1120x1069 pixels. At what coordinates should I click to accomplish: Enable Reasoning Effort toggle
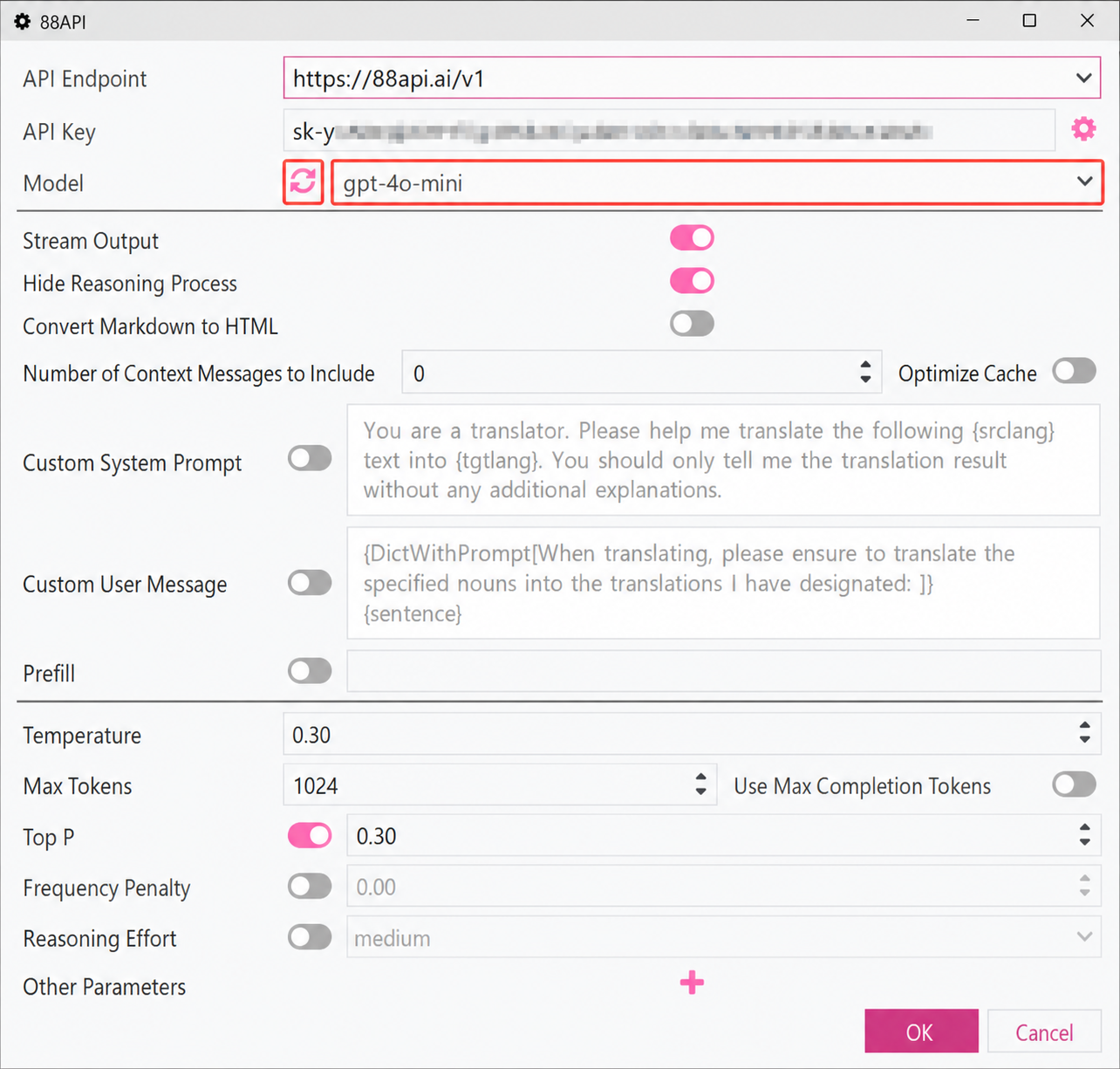(310, 937)
